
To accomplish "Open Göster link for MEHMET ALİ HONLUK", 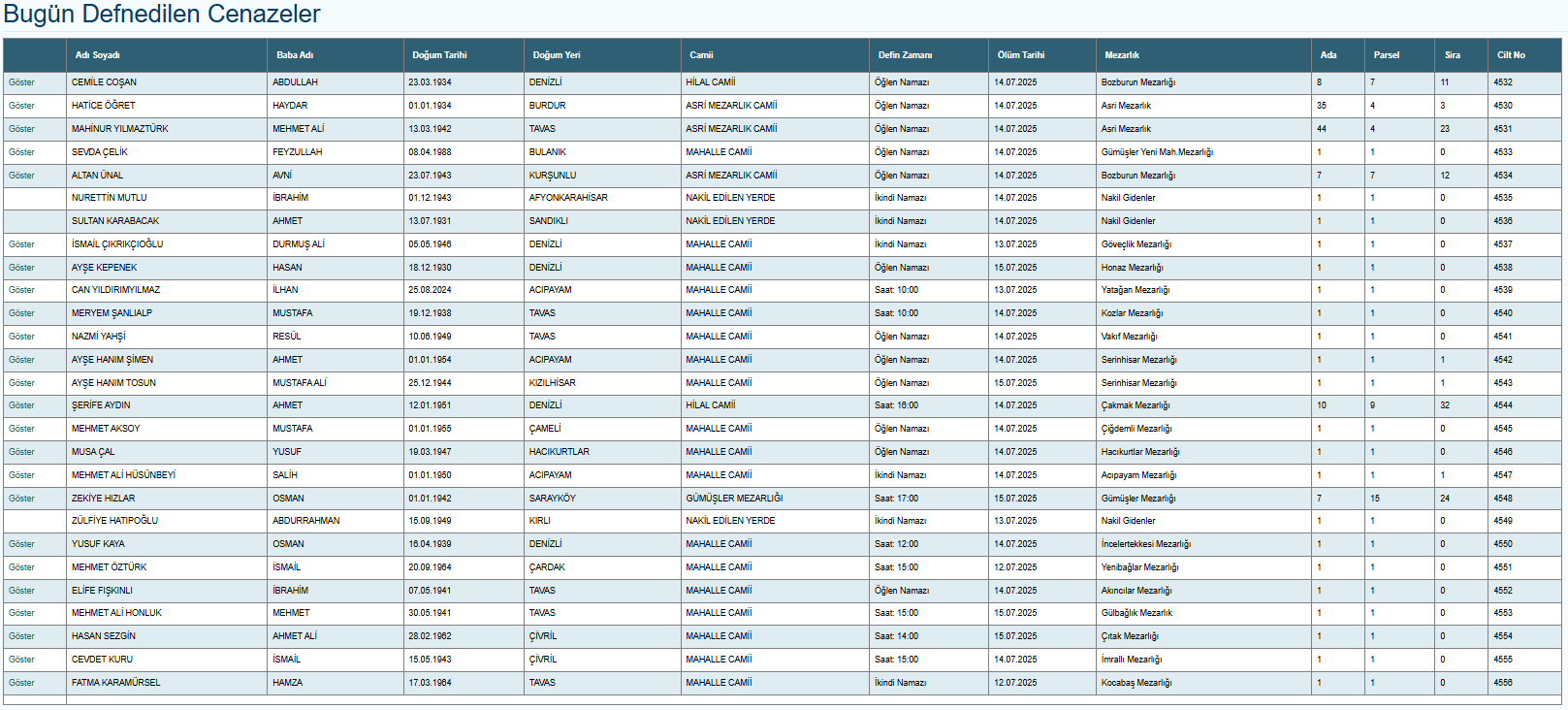I will pyautogui.click(x=21, y=613).
